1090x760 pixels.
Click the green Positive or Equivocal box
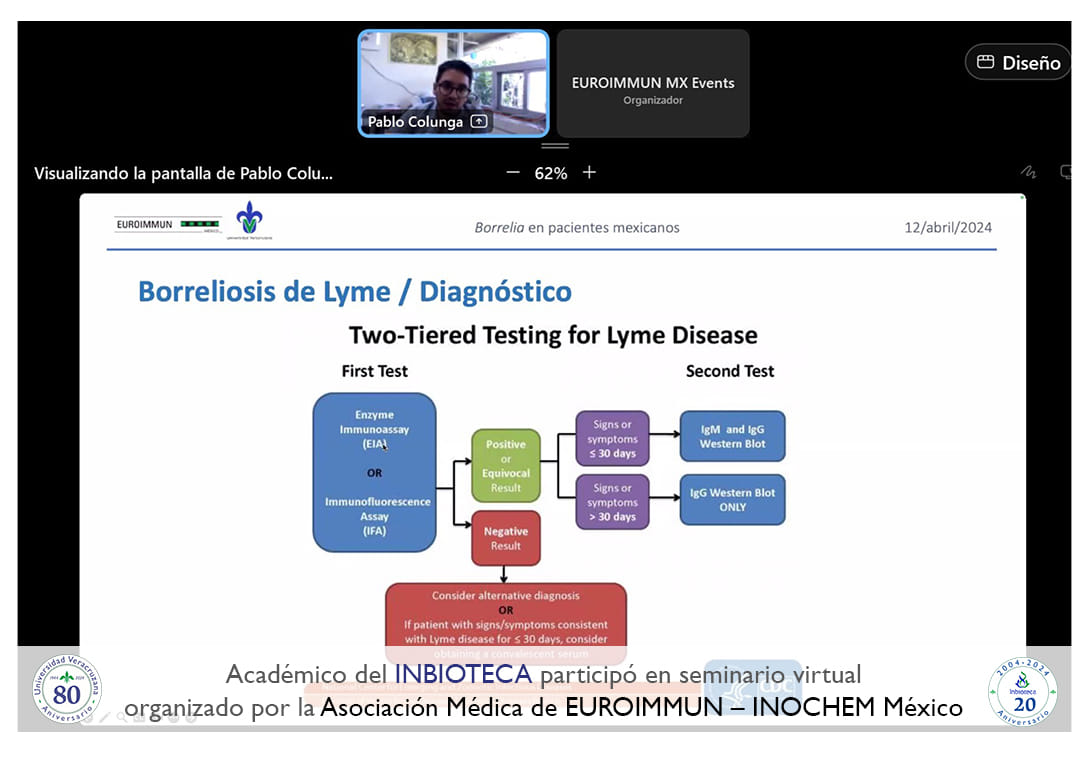click(506, 466)
